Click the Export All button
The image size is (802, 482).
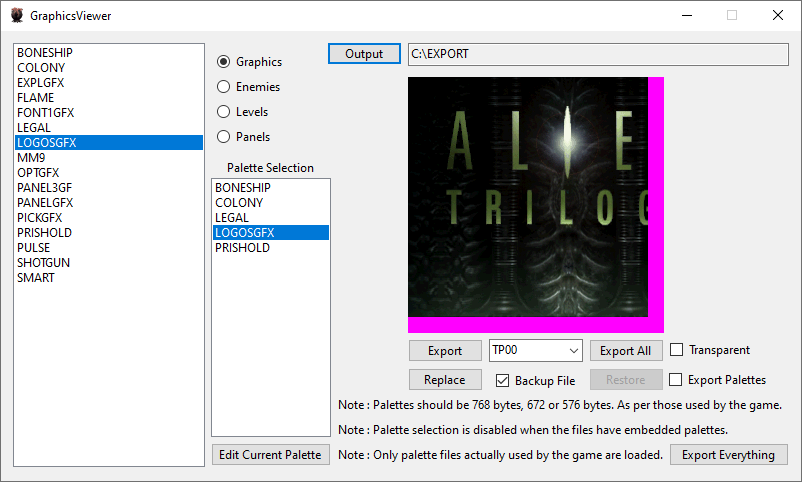(626, 351)
